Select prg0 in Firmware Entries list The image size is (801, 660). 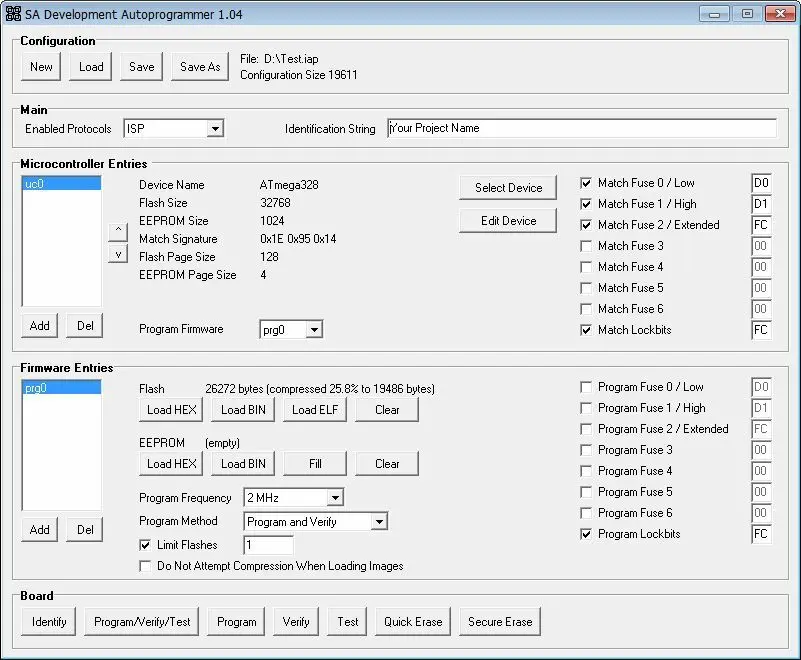(61, 388)
